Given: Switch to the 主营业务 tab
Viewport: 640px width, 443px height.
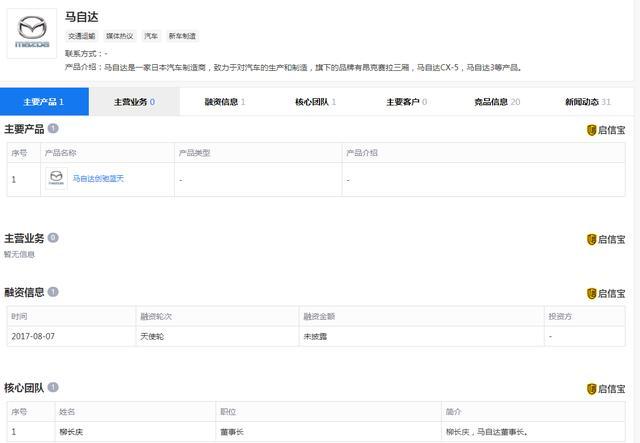Looking at the screenshot, I should point(134,102).
